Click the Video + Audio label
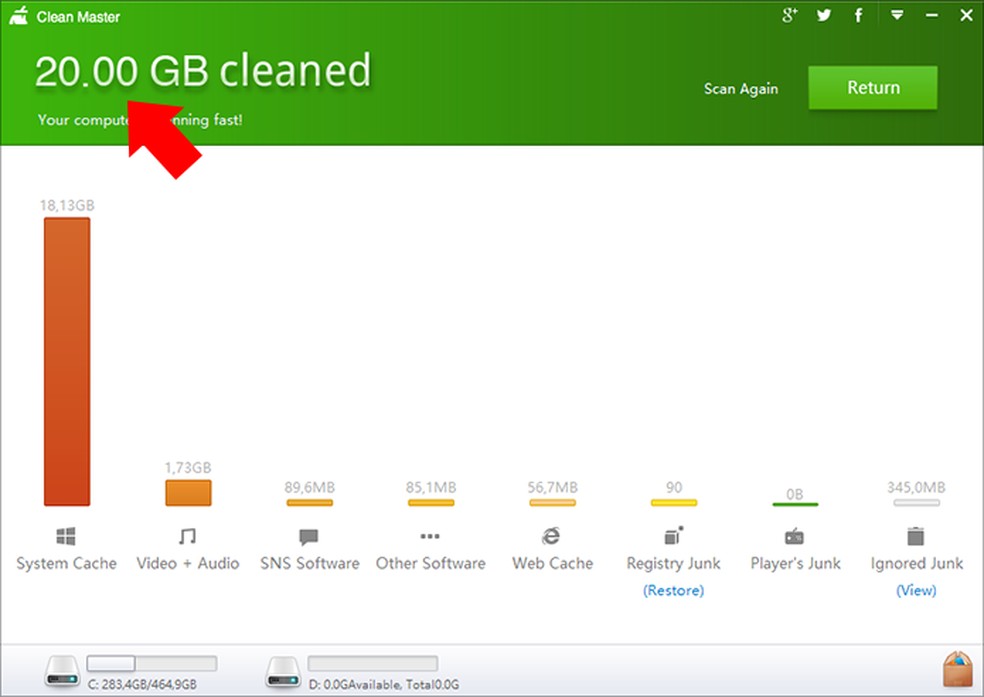This screenshot has height=697, width=984. pyautogui.click(x=188, y=563)
